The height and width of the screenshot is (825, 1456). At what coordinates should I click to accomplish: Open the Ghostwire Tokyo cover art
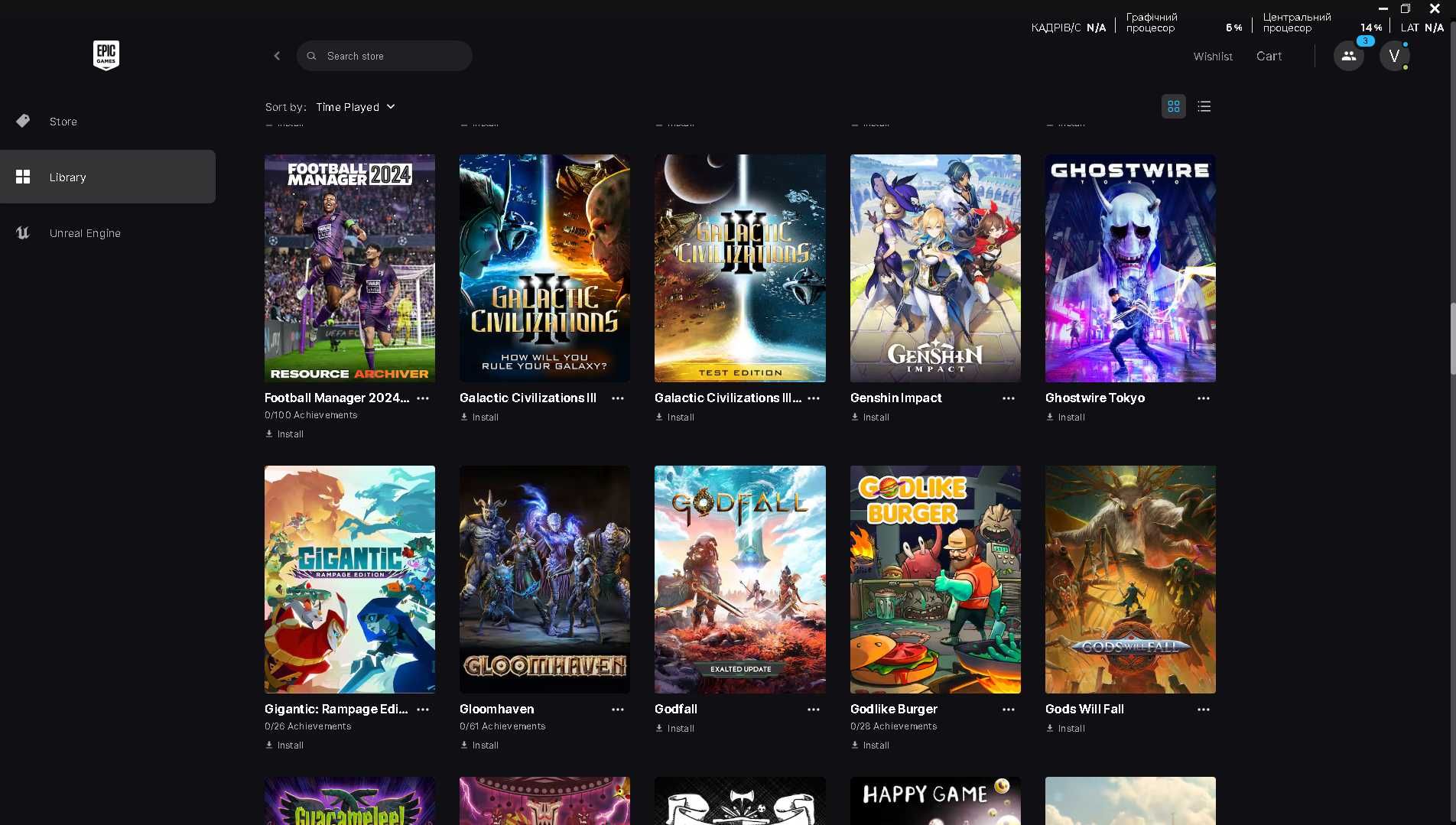pos(1130,268)
